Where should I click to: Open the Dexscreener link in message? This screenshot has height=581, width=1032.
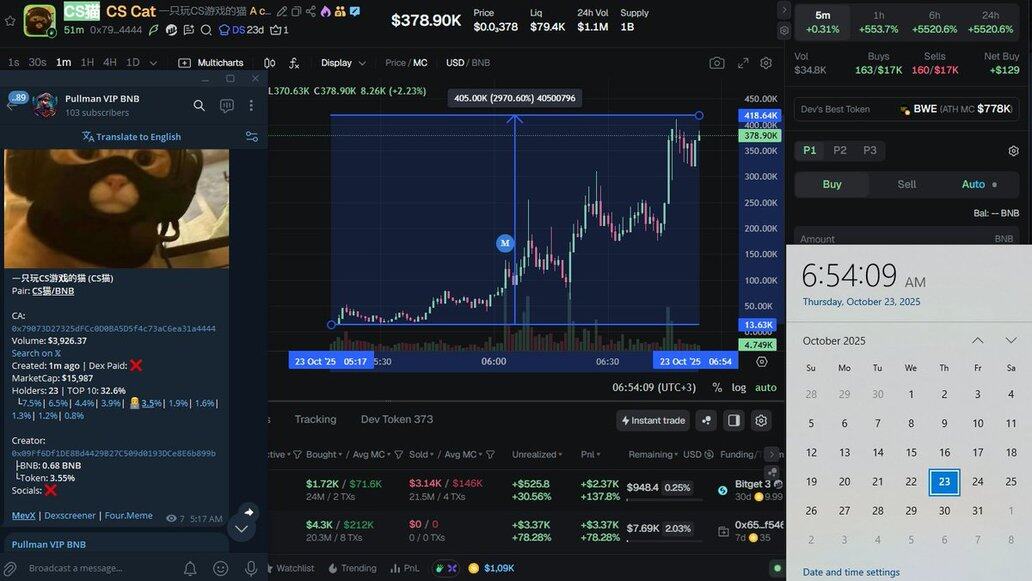point(70,516)
